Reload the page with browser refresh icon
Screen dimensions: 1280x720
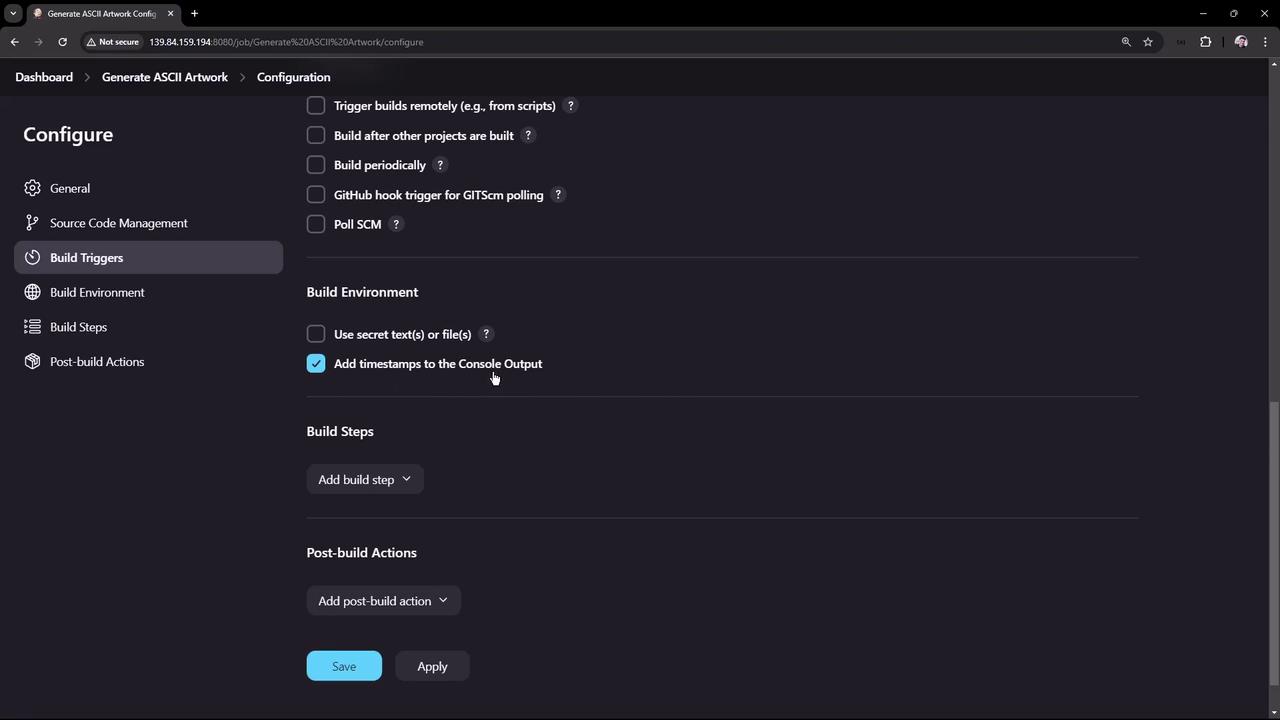click(x=62, y=42)
